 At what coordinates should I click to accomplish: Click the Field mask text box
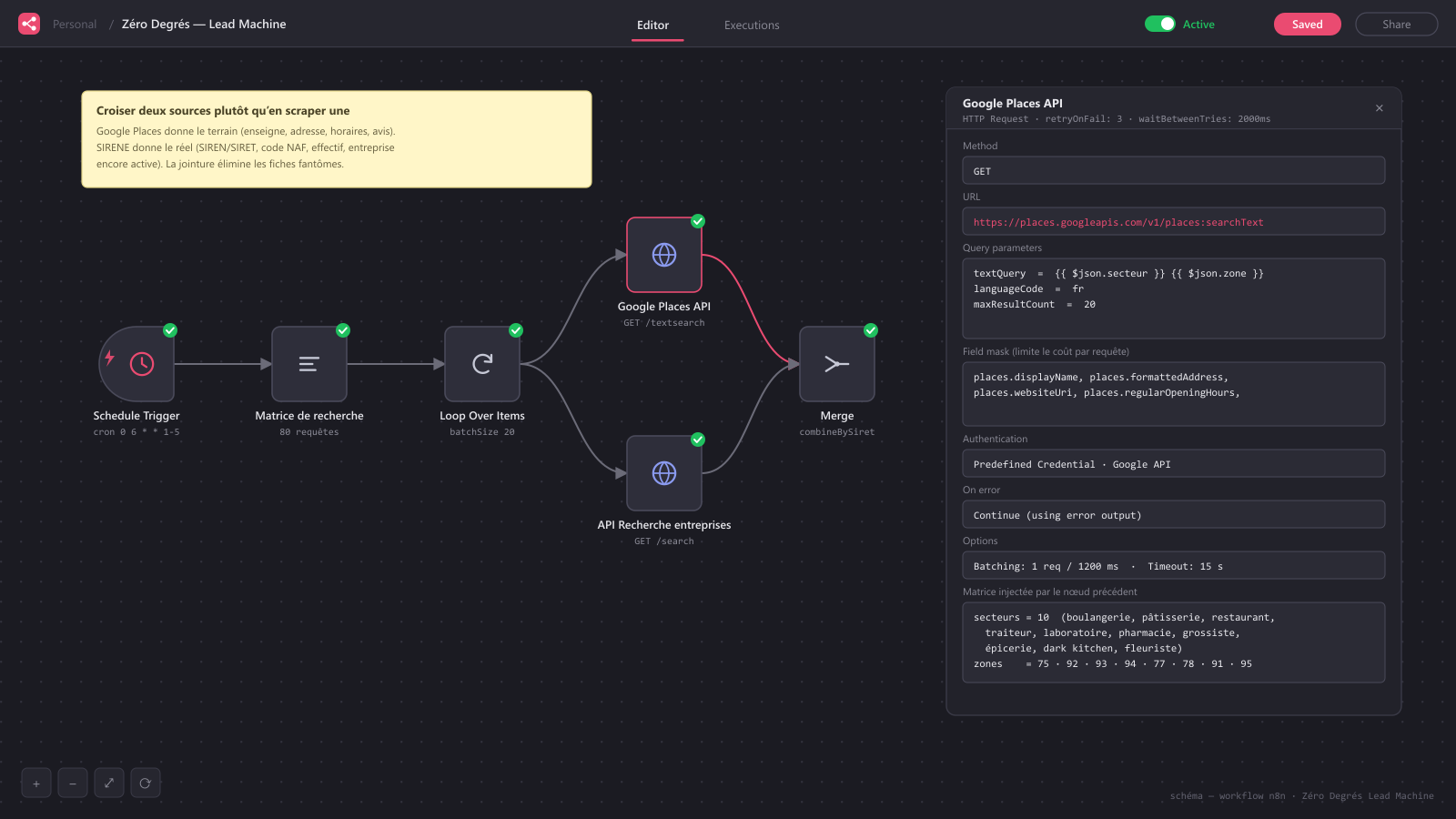point(1174,394)
